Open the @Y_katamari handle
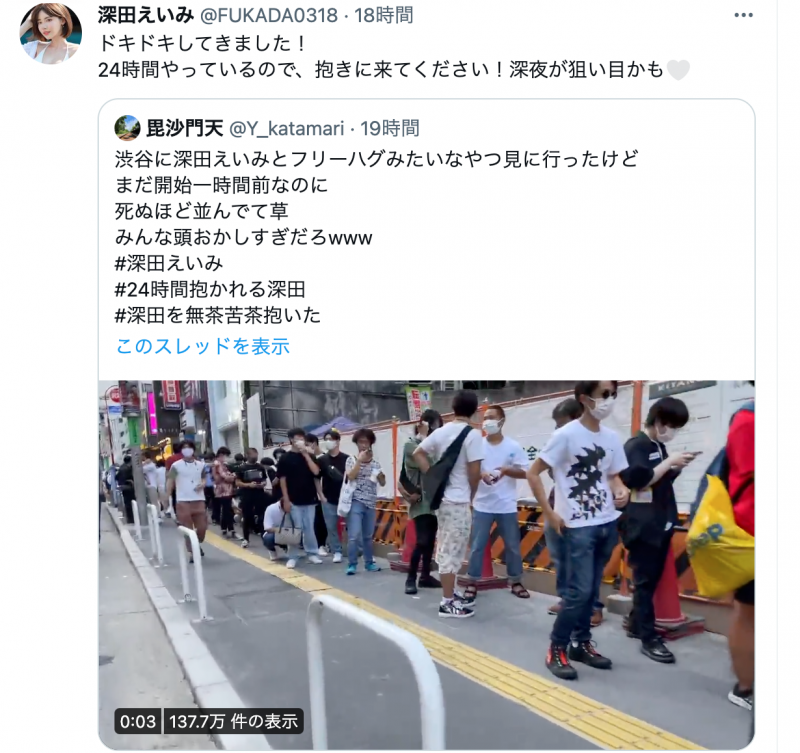This screenshot has height=753, width=800. [x=287, y=129]
